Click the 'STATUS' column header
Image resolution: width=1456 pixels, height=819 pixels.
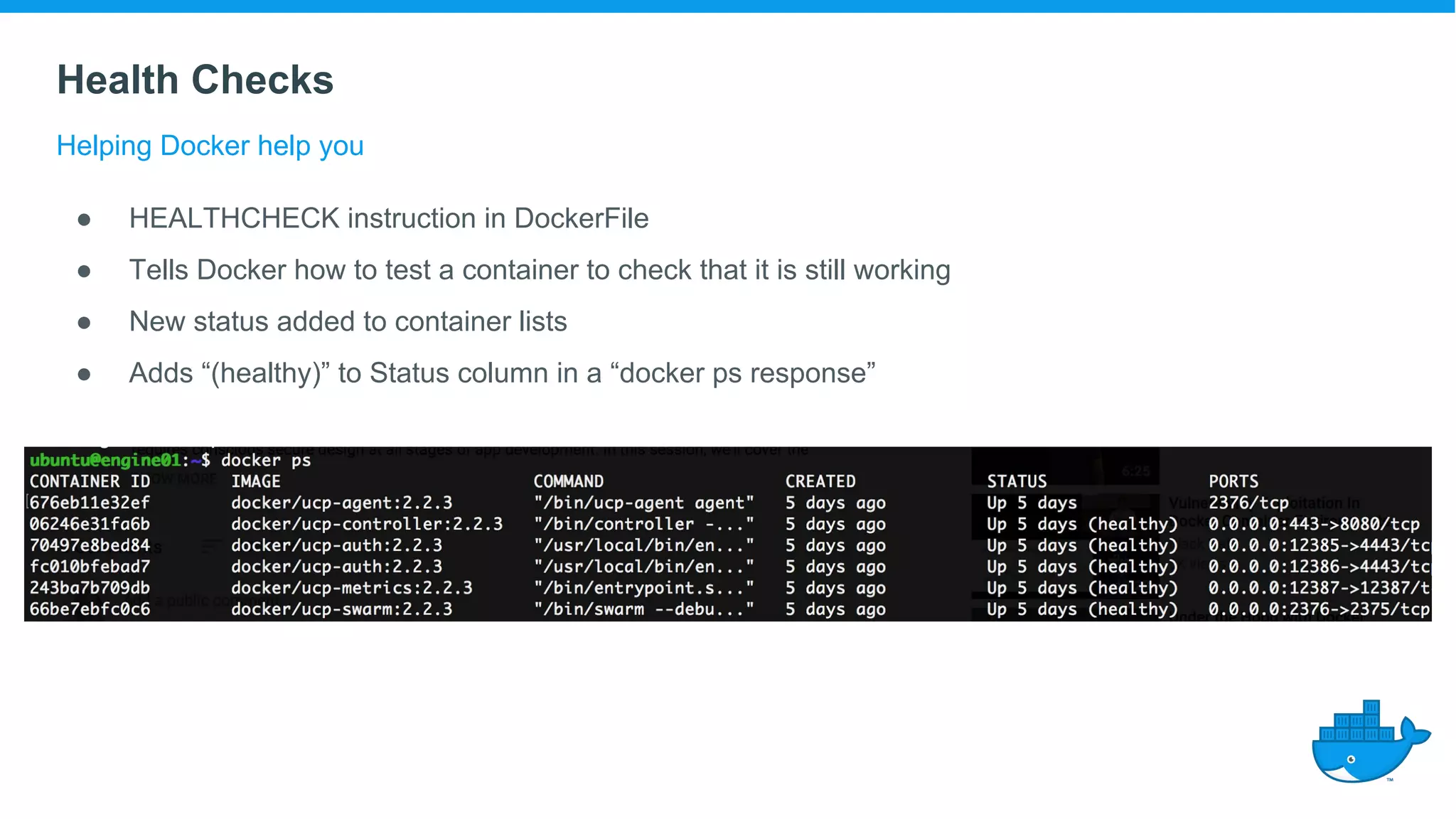click(1017, 481)
